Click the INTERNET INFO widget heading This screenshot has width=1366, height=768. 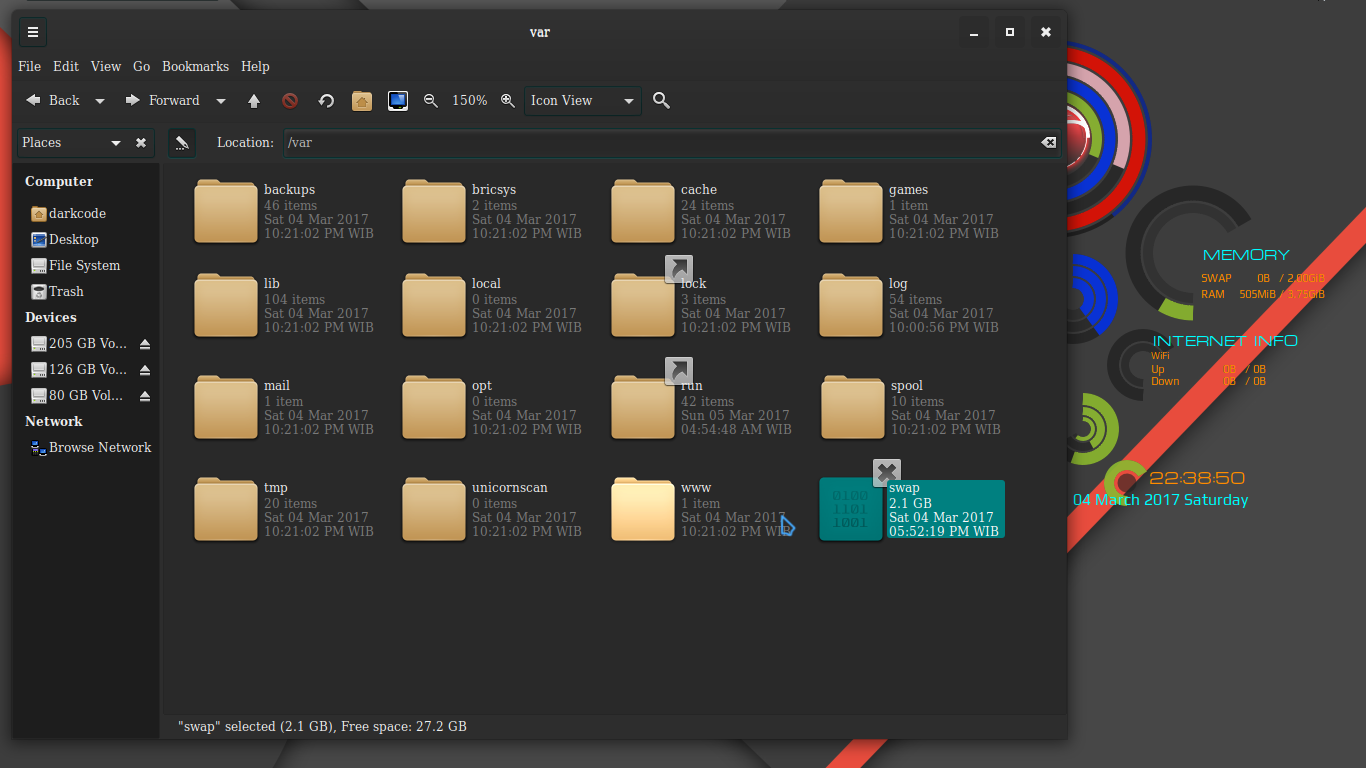pyautogui.click(x=1225, y=341)
